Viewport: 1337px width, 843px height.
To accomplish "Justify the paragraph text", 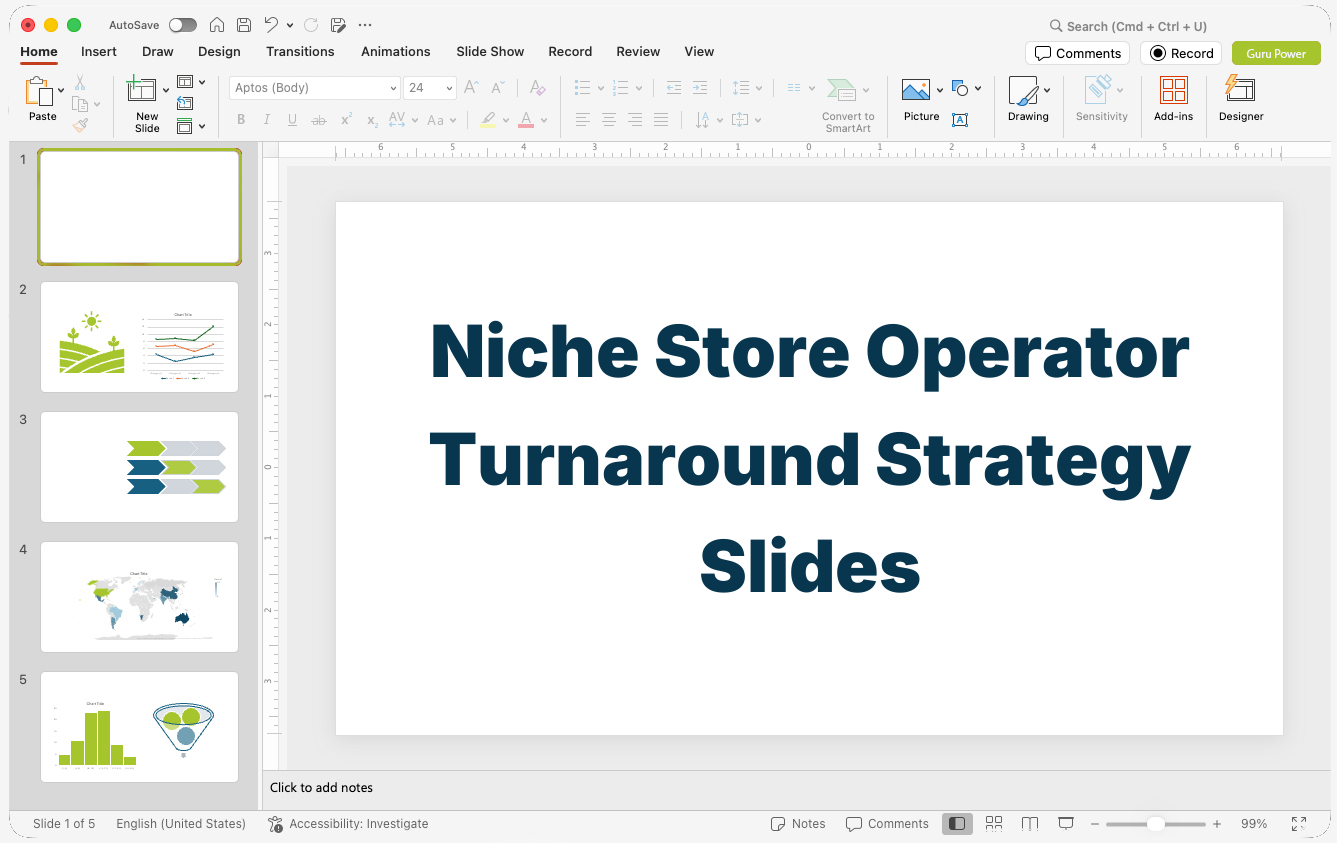I will (661, 120).
